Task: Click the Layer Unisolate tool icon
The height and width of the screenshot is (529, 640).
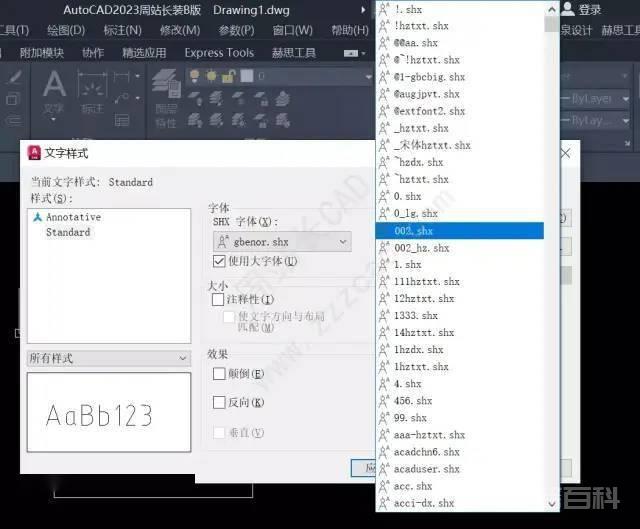Action: pos(216,120)
